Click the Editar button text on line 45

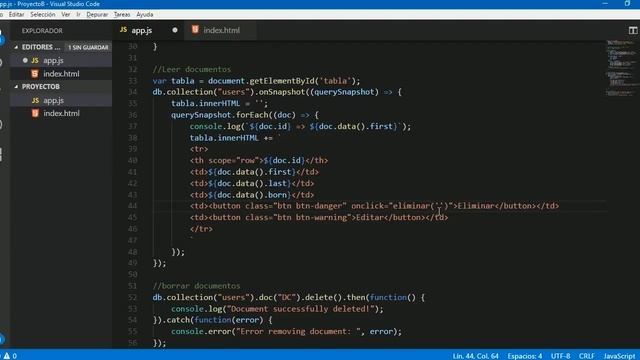tap(369, 218)
